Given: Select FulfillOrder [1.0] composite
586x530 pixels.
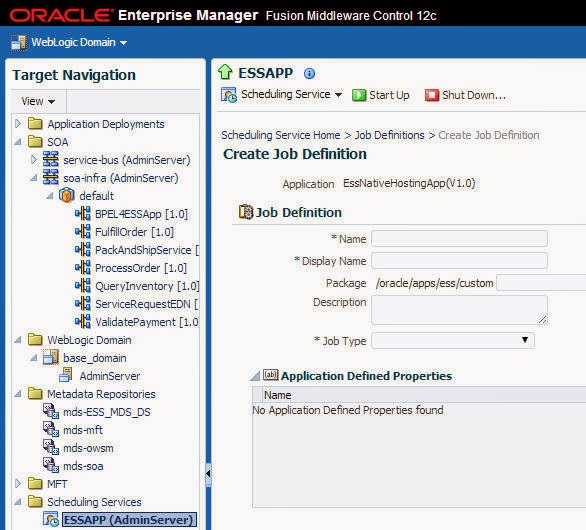Looking at the screenshot, I should (135, 232).
